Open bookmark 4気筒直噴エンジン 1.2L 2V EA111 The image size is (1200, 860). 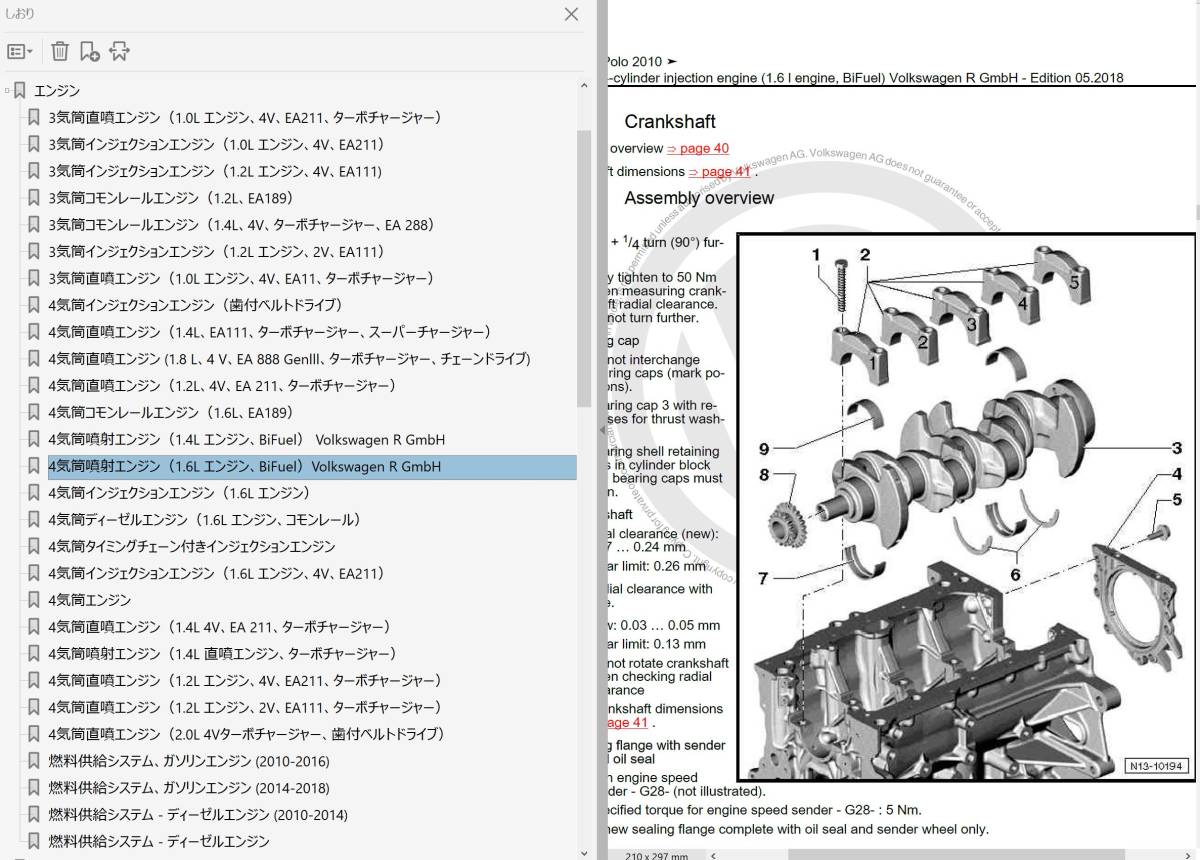(x=245, y=708)
